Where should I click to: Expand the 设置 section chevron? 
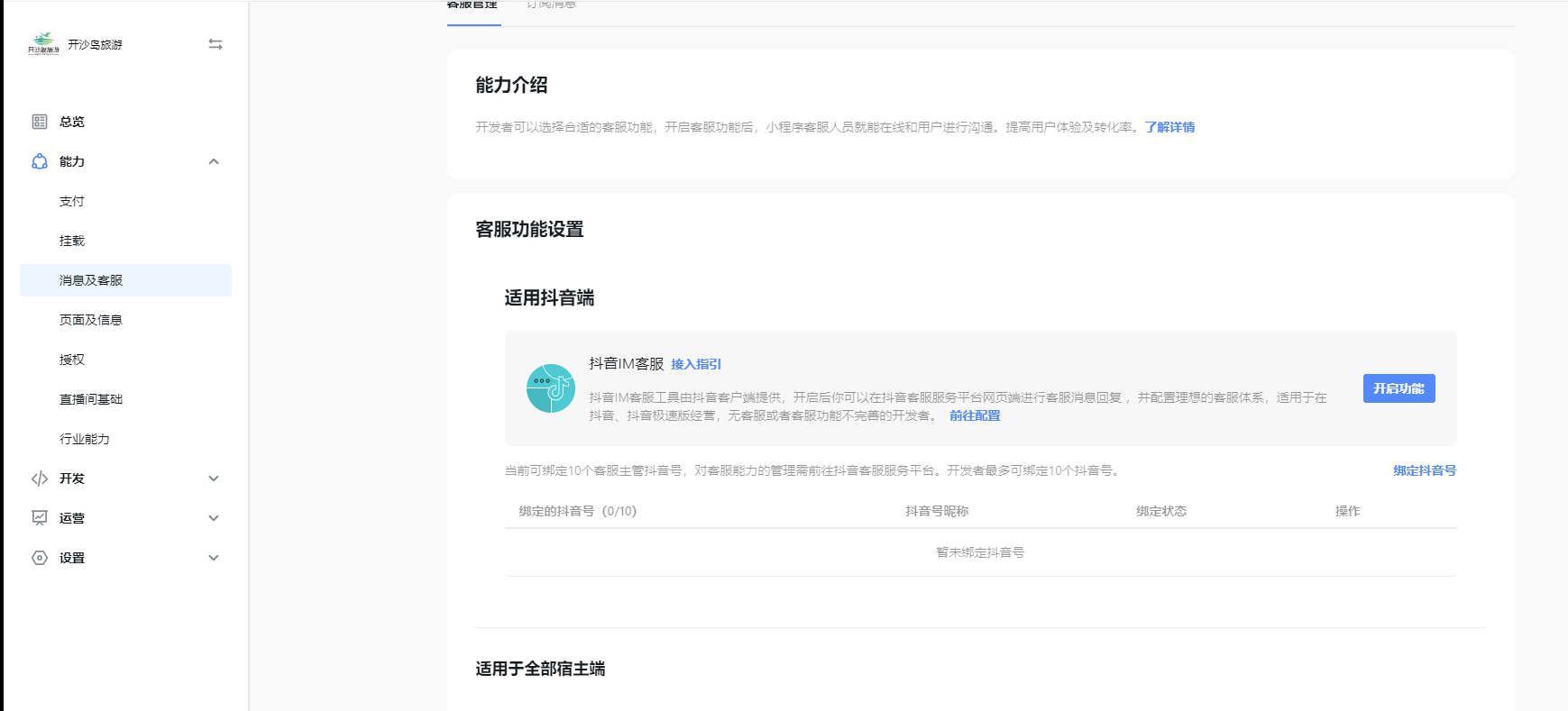(x=214, y=558)
